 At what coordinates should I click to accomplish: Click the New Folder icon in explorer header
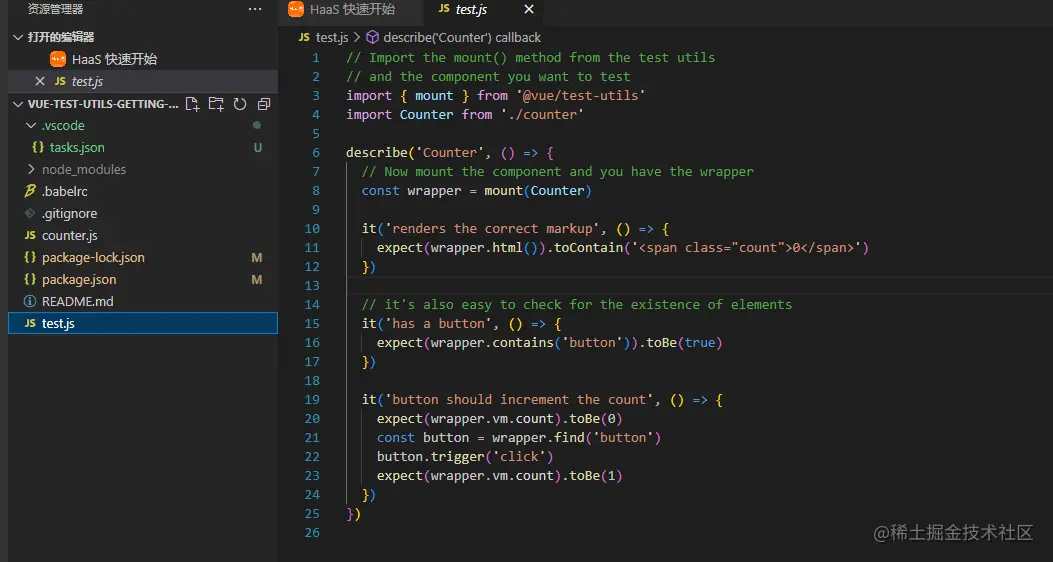click(x=216, y=103)
